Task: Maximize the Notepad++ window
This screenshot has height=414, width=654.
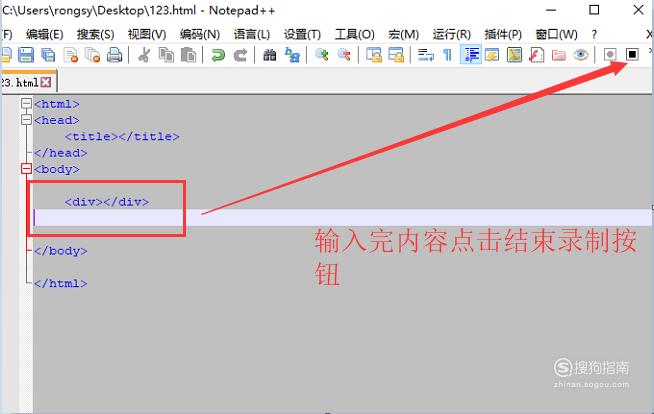Action: click(594, 10)
